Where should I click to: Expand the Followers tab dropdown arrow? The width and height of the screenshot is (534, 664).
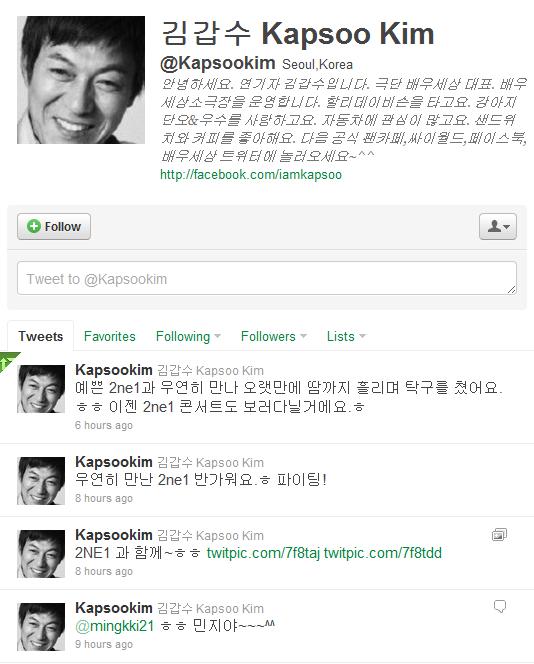coord(303,336)
